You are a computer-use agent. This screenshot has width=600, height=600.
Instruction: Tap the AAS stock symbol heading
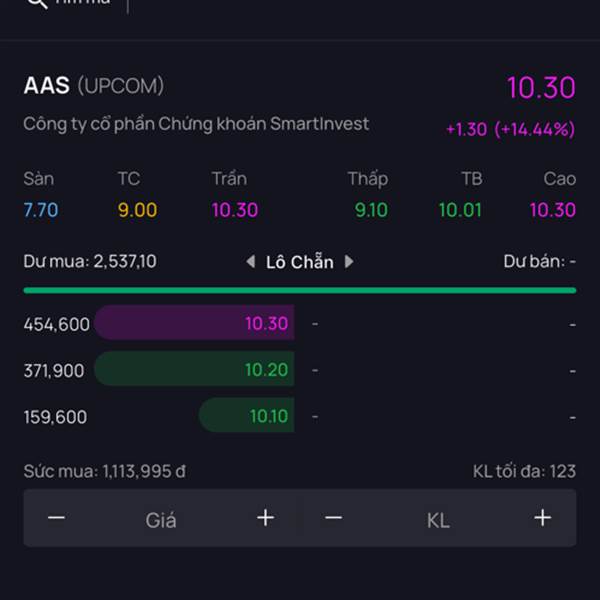coord(47,85)
